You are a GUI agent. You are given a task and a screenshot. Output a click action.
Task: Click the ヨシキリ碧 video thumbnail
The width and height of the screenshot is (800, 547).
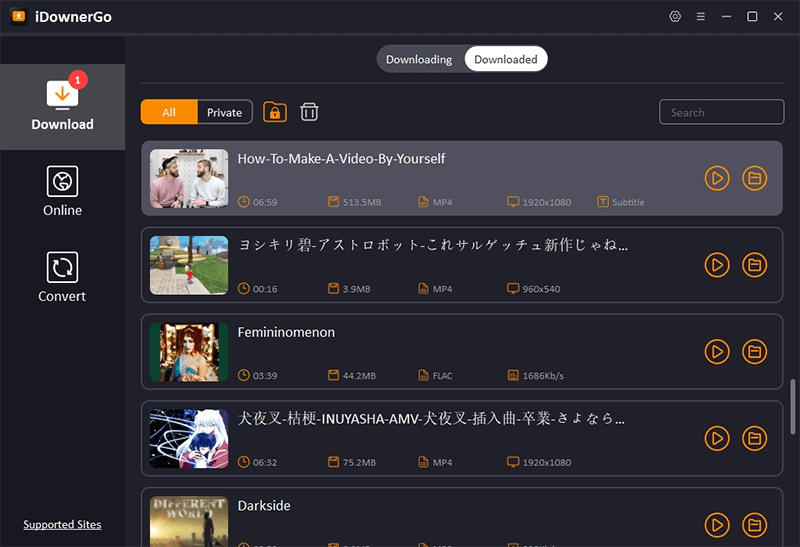click(x=189, y=265)
